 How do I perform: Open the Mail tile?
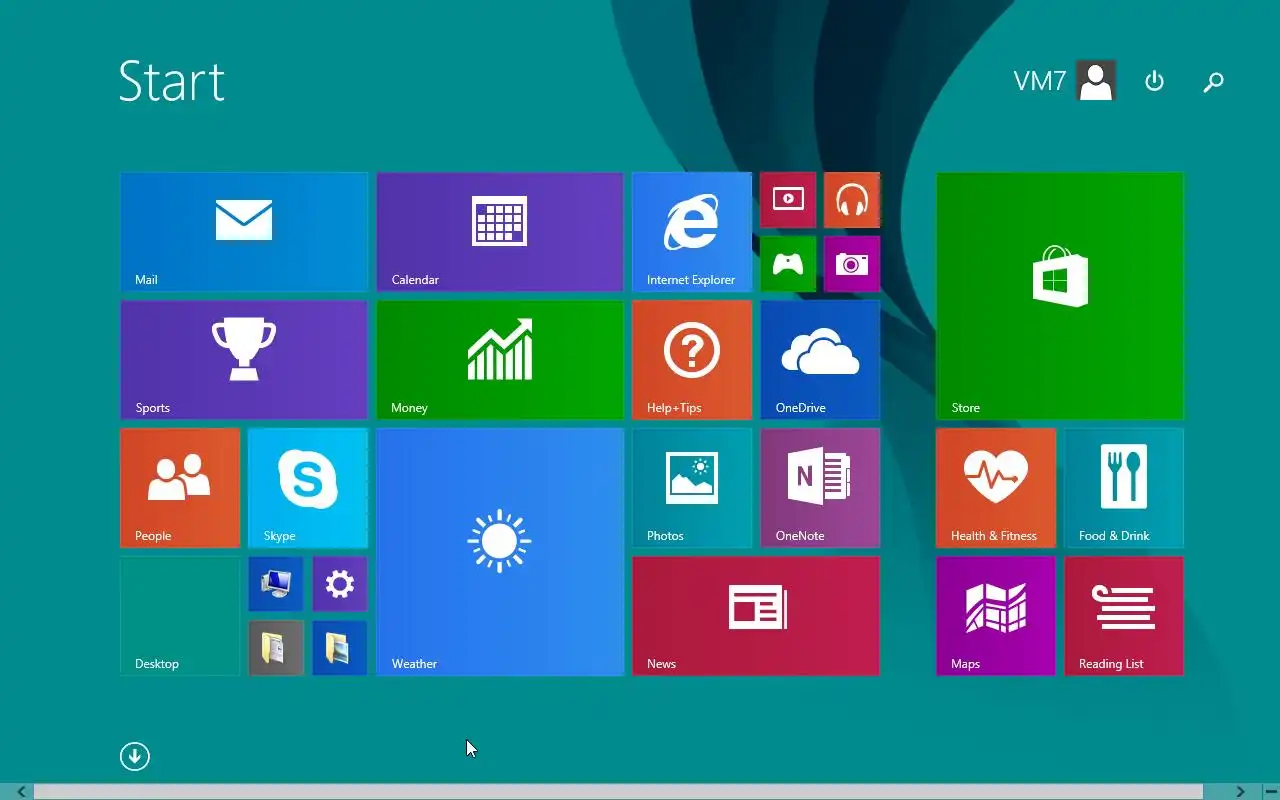pos(244,232)
